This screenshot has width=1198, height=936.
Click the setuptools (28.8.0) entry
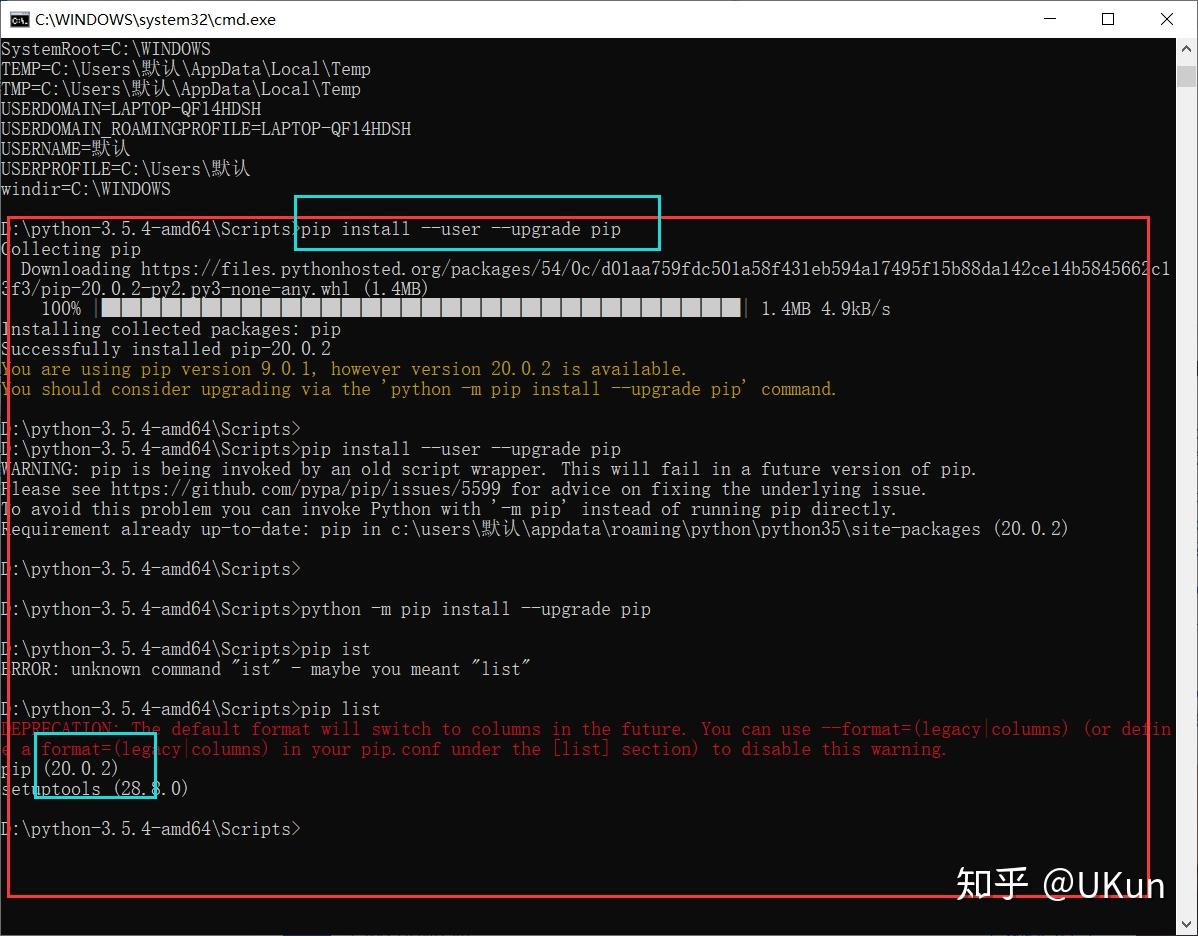click(95, 788)
